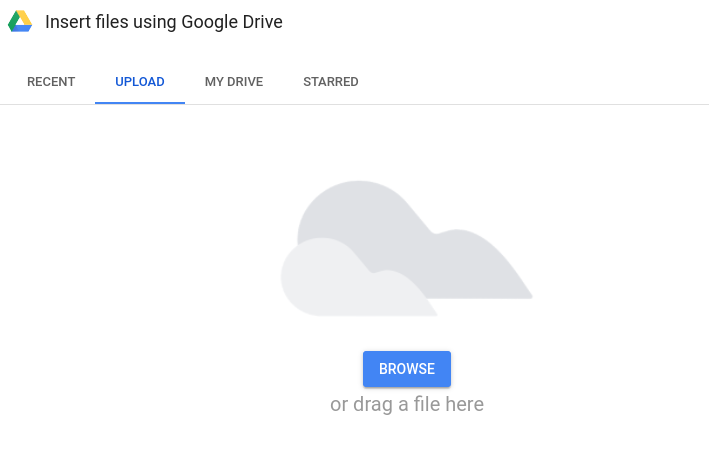Browse for files to upload
This screenshot has height=470, width=709.
coord(407,369)
